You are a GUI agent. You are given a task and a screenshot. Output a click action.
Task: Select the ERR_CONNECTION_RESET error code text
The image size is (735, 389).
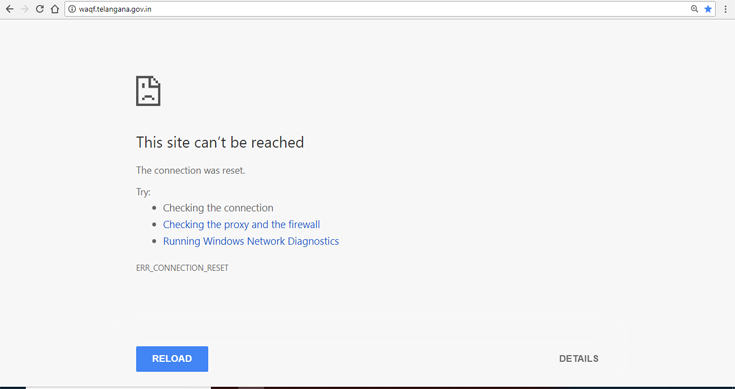pos(182,268)
